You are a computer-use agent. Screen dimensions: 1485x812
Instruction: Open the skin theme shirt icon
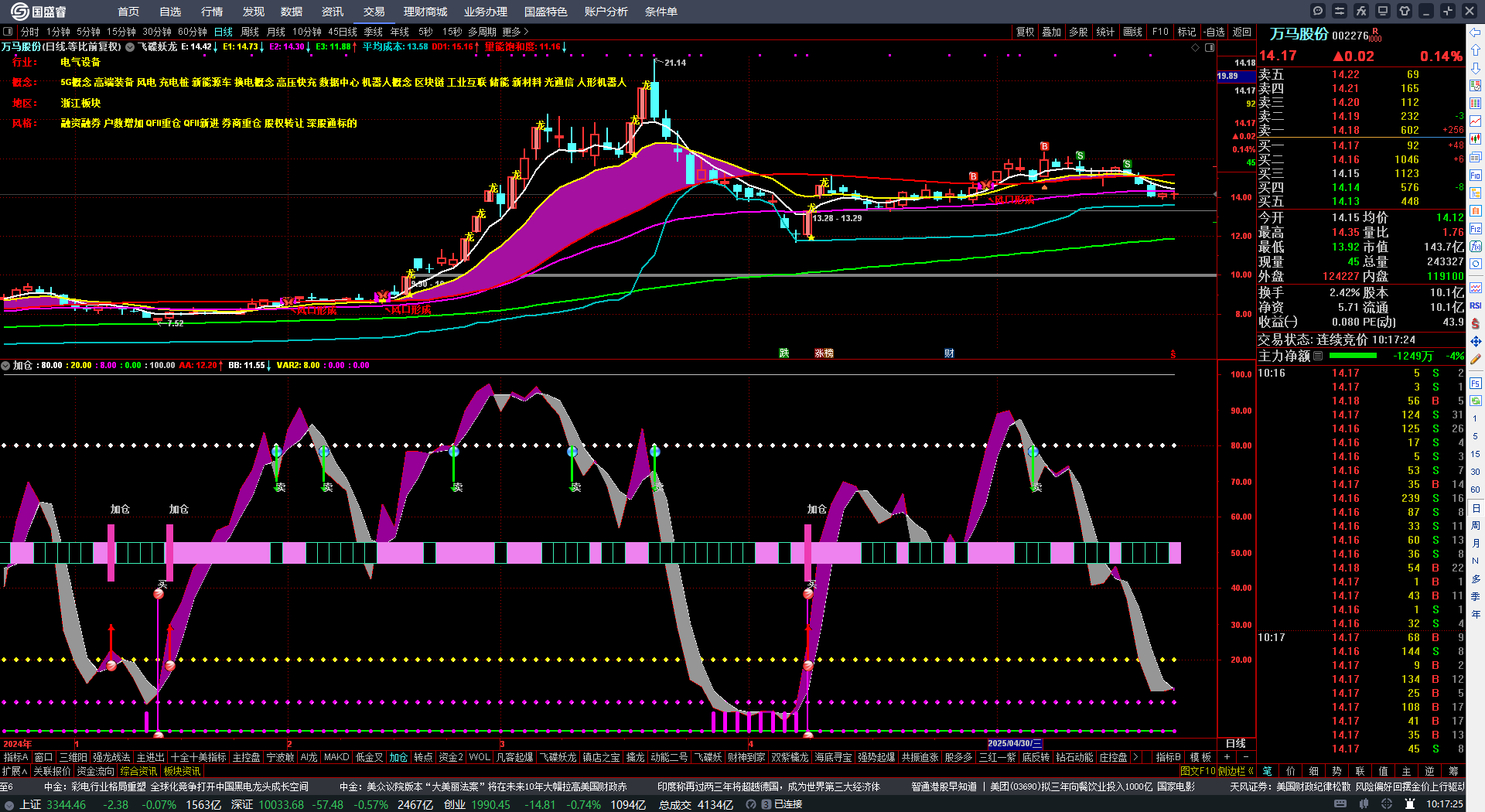pyautogui.click(x=1405, y=11)
